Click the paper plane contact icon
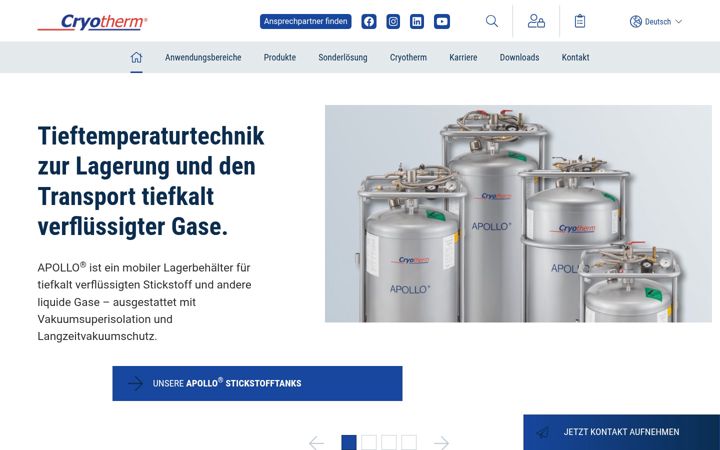720x450 pixels. [543, 432]
